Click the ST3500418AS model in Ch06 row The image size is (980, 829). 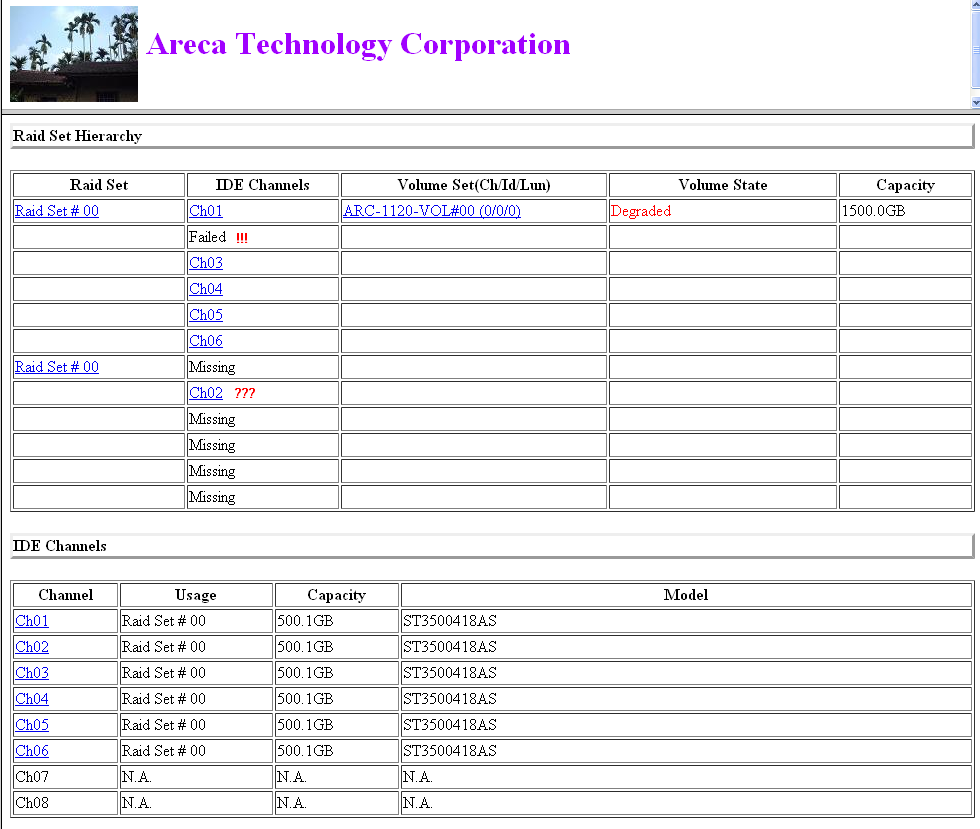pos(449,751)
